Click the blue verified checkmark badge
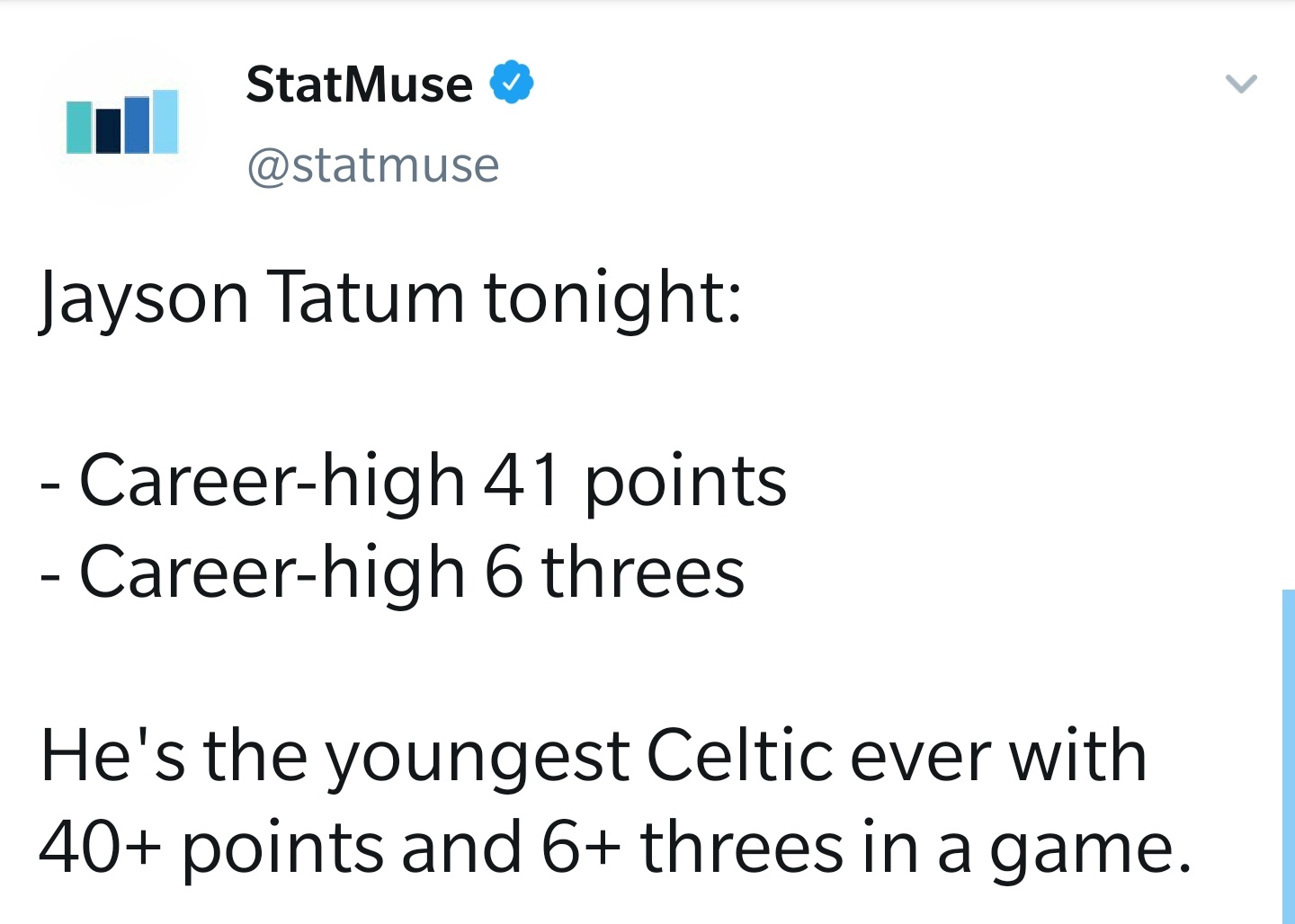This screenshot has width=1295, height=924. click(512, 83)
